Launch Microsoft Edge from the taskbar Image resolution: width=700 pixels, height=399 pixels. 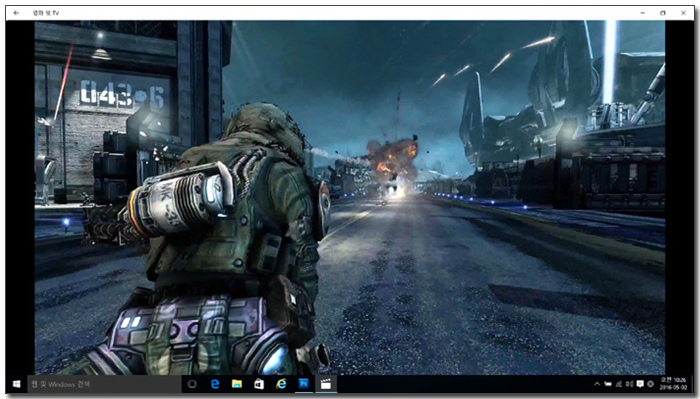[215, 384]
